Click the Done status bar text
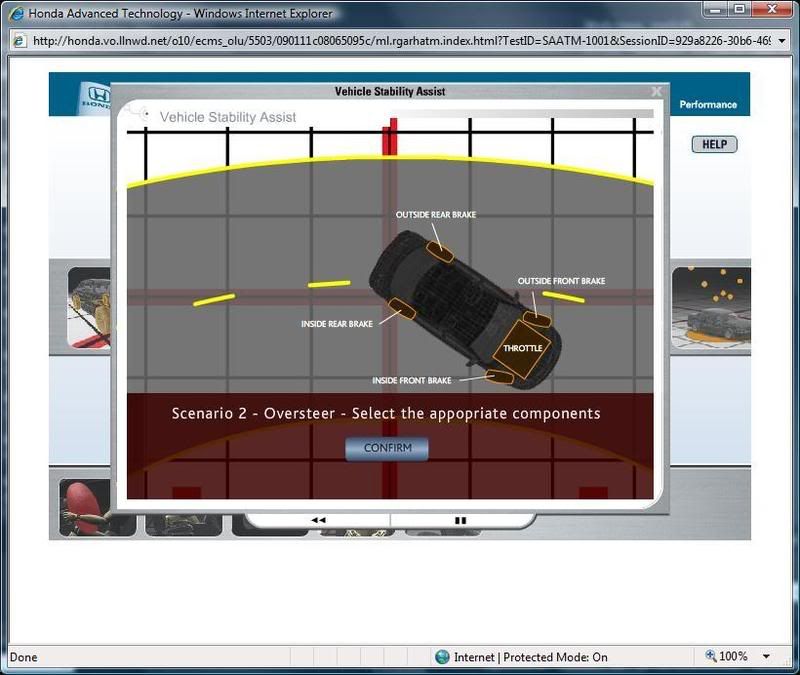Viewport: 800px width, 675px height. pos(23,657)
